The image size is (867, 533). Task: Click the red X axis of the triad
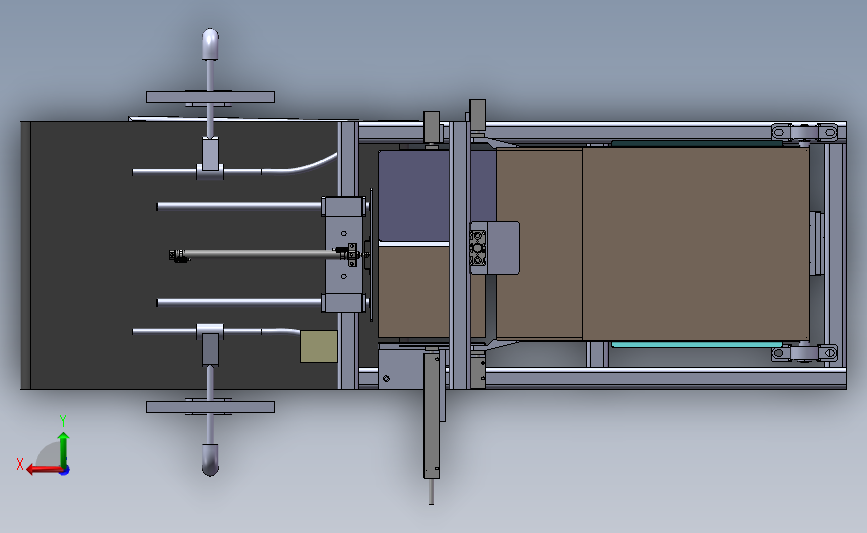(x=43, y=470)
